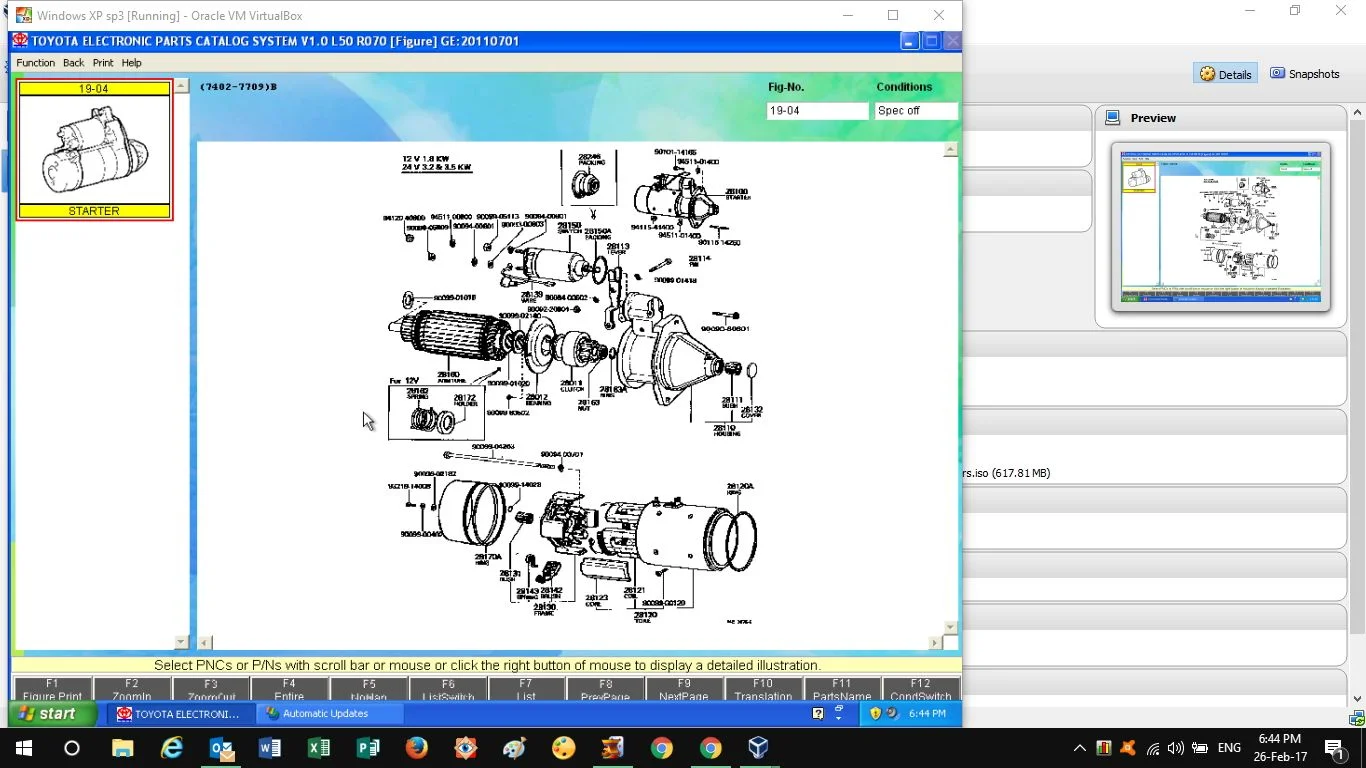Open the paint palette brush app on taskbar
Viewport: 1366px width, 768px height.
click(514, 748)
